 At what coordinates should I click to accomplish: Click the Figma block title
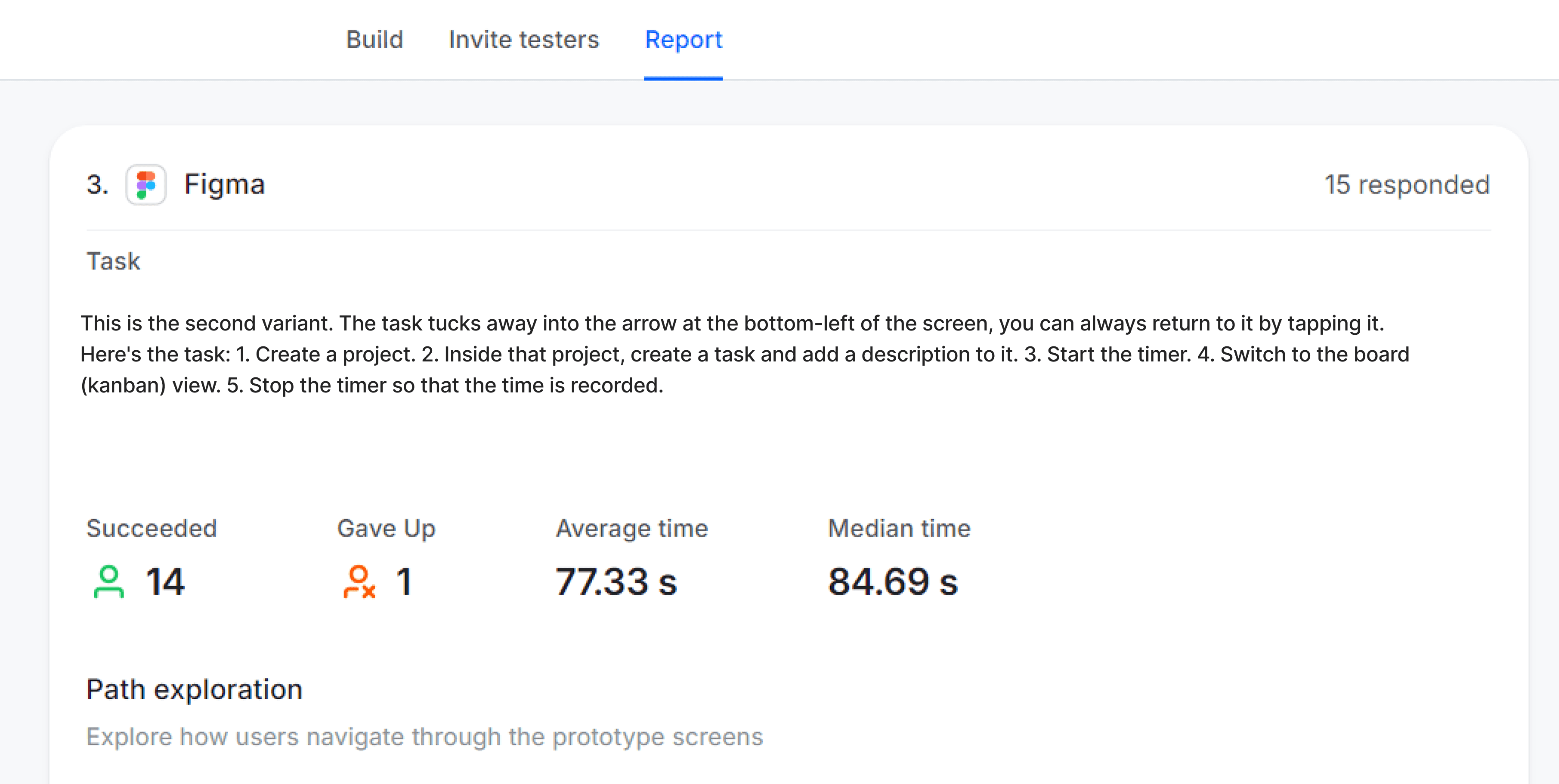click(225, 184)
